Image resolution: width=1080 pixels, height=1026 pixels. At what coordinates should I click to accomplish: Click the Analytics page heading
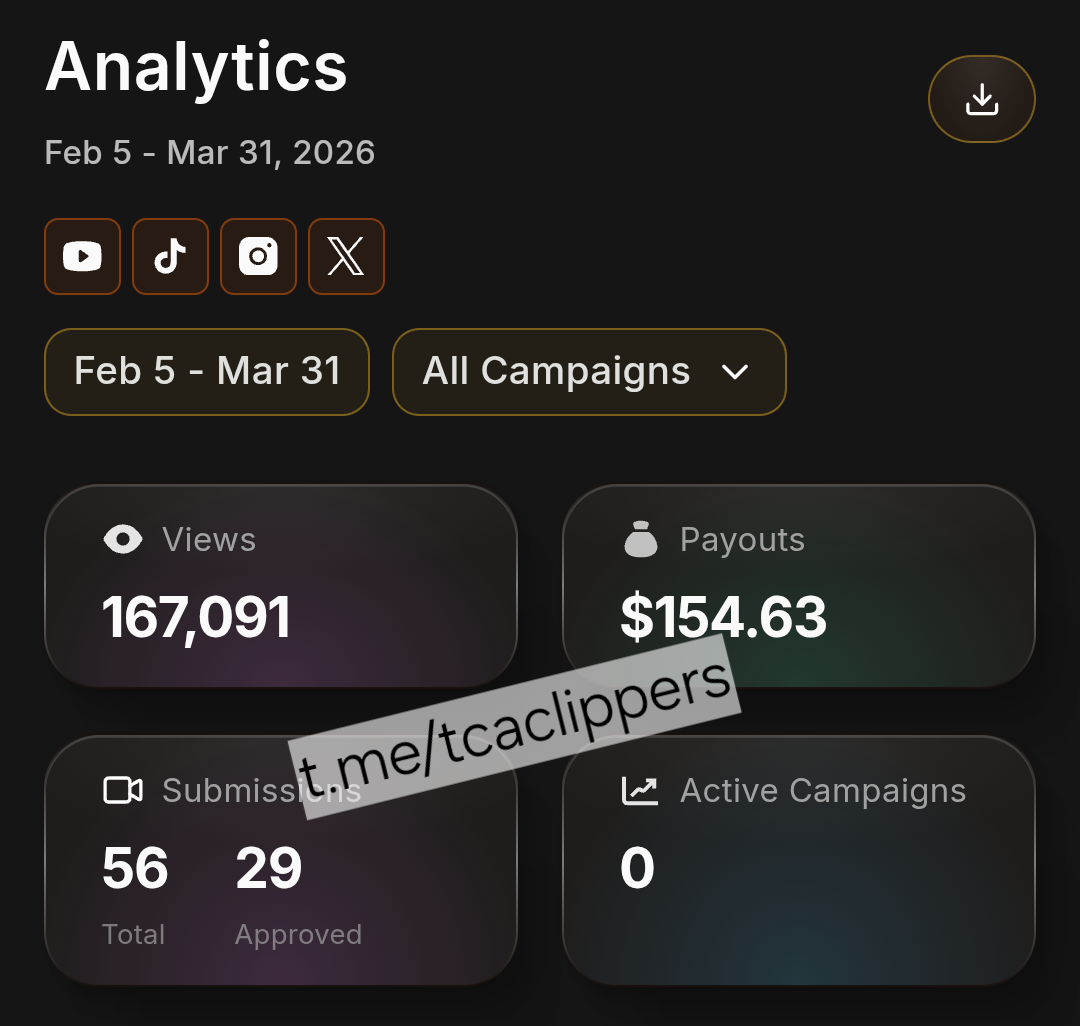tap(196, 68)
